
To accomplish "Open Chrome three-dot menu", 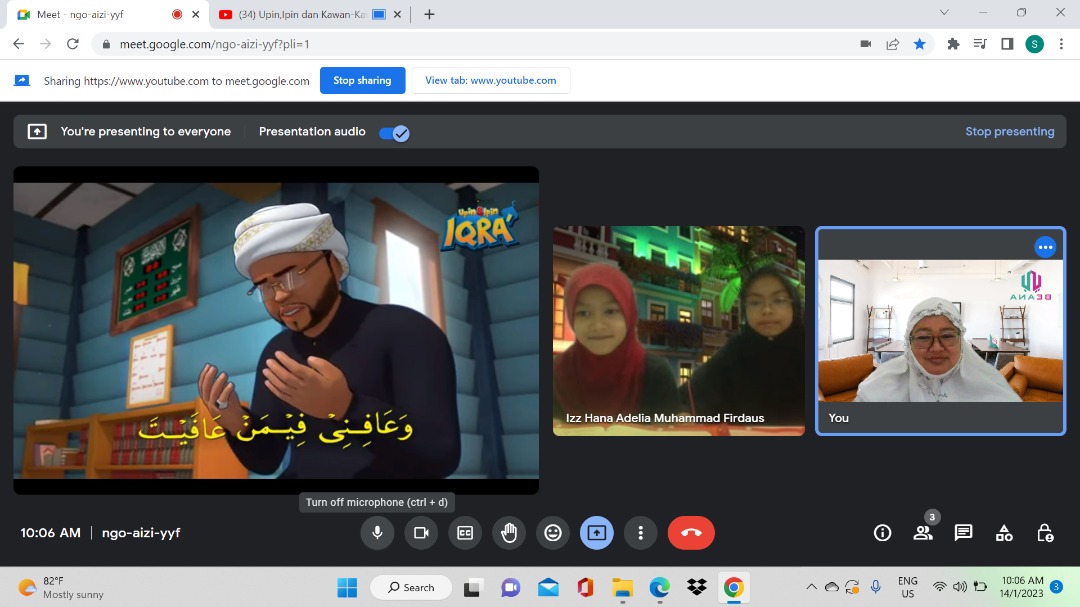I will pyautogui.click(x=1061, y=44).
